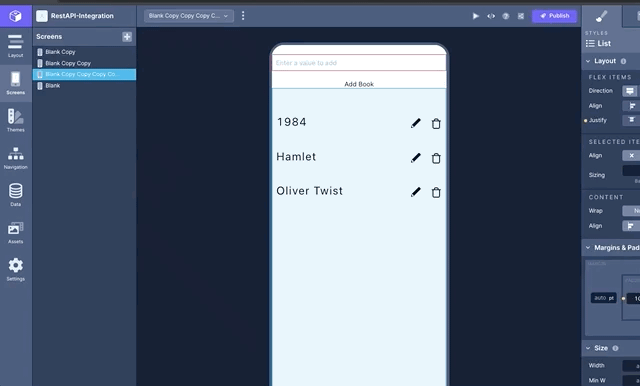Click the Layout info icon
The width and height of the screenshot is (640, 386).
click(623, 61)
